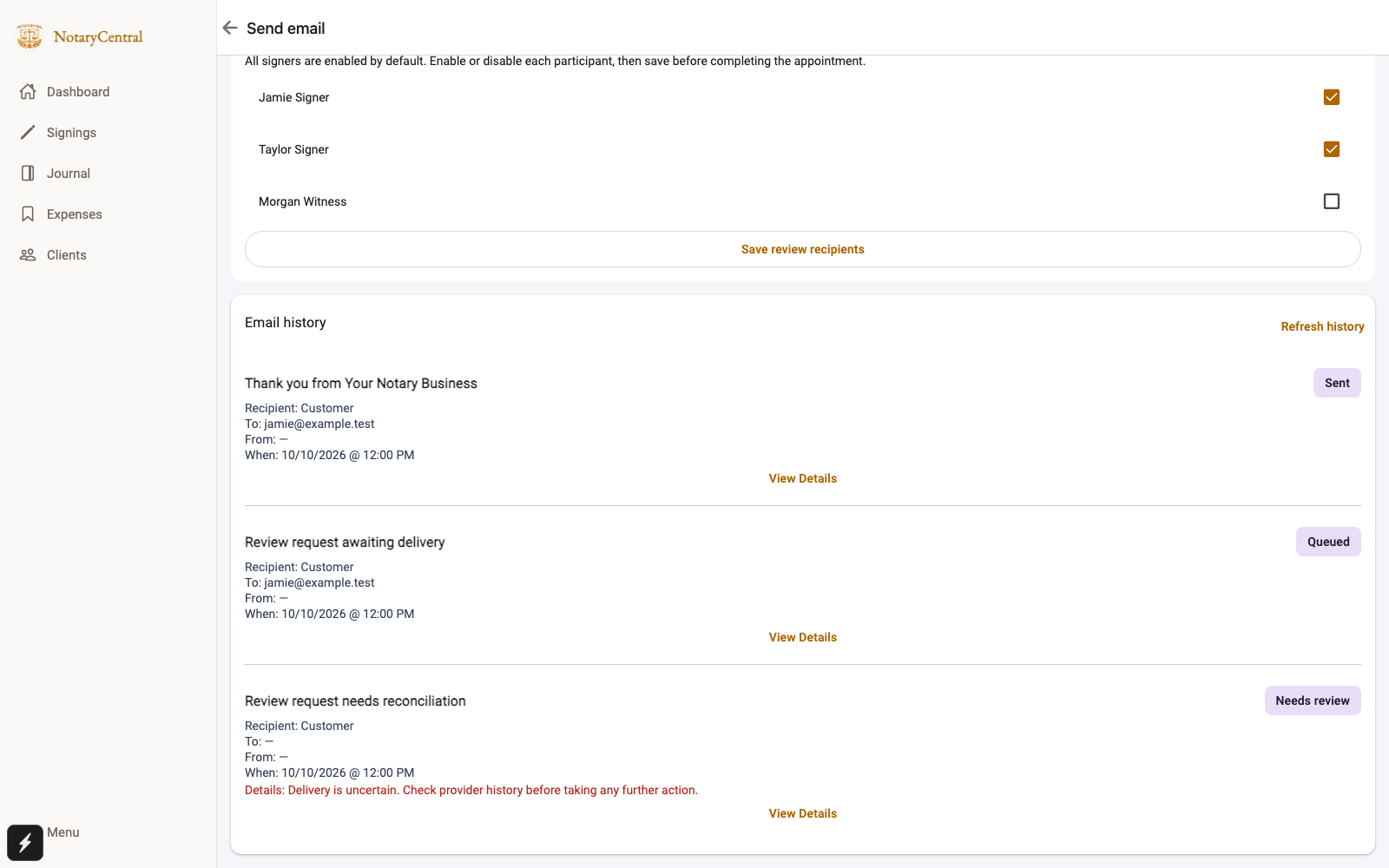Click the Journal book icon
This screenshot has height=868, width=1389.
click(x=28, y=174)
